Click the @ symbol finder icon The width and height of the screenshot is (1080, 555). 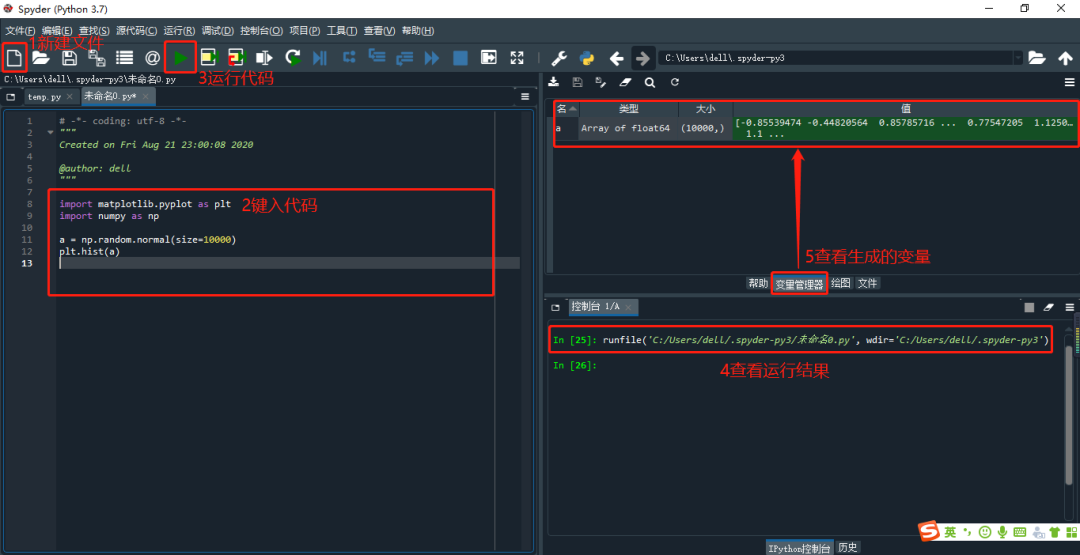tap(152, 59)
